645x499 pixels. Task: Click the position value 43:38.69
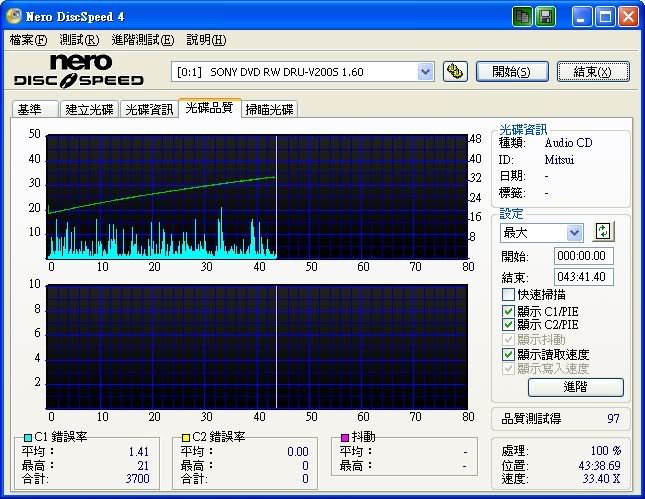click(599, 465)
